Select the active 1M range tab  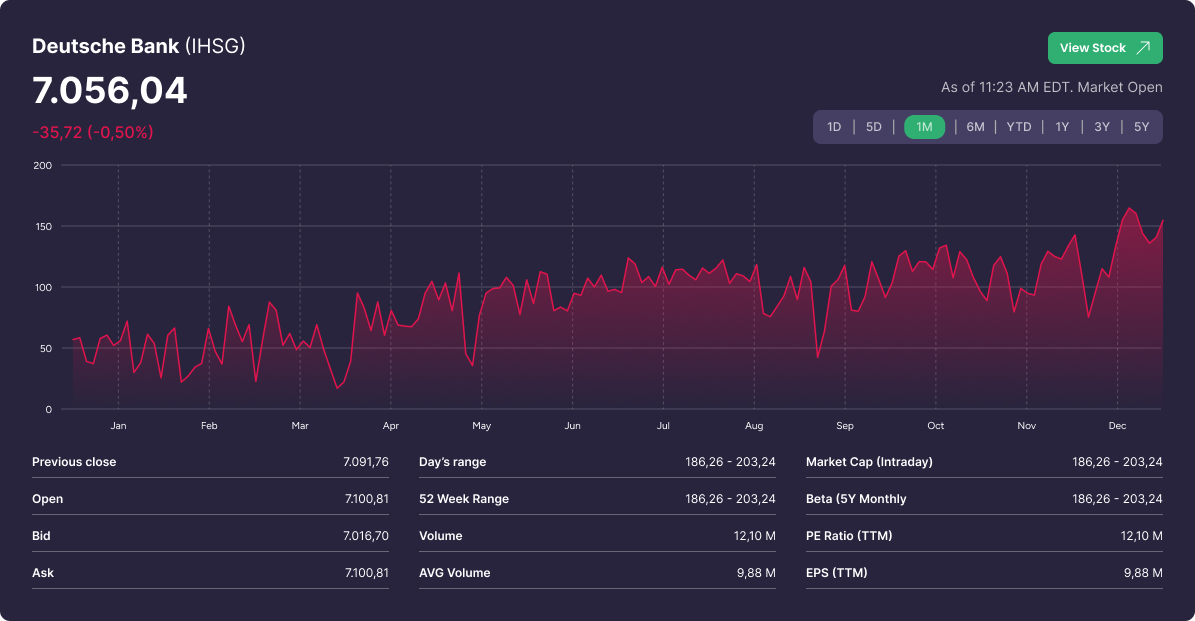(924, 127)
